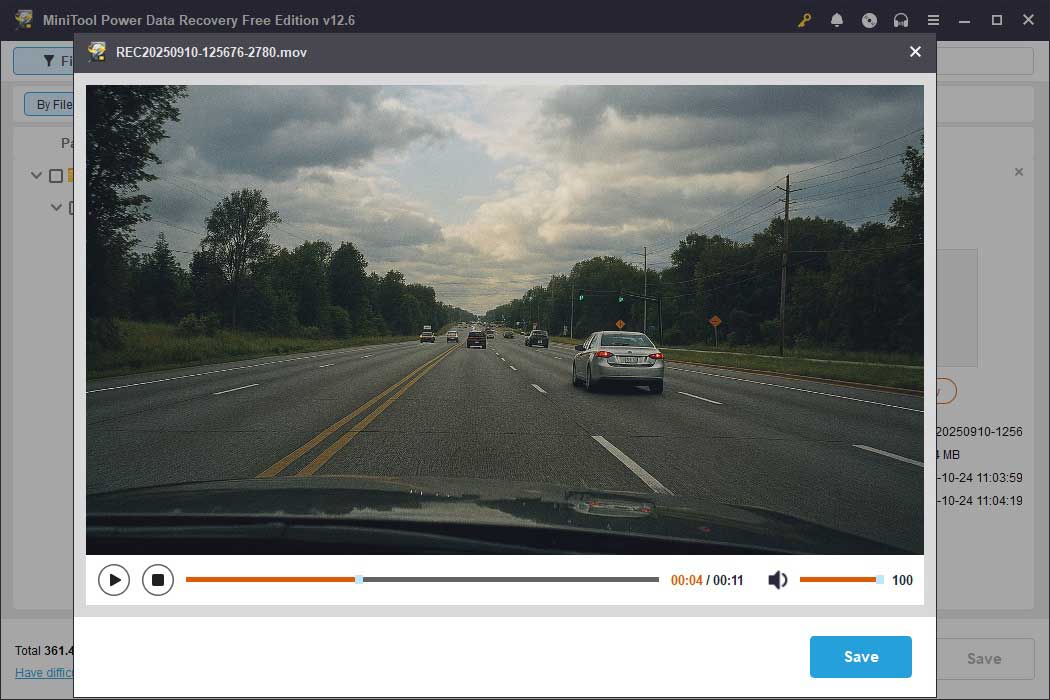Play the REC20250910 video preview
Screen dimensions: 1050x700
click(x=114, y=579)
